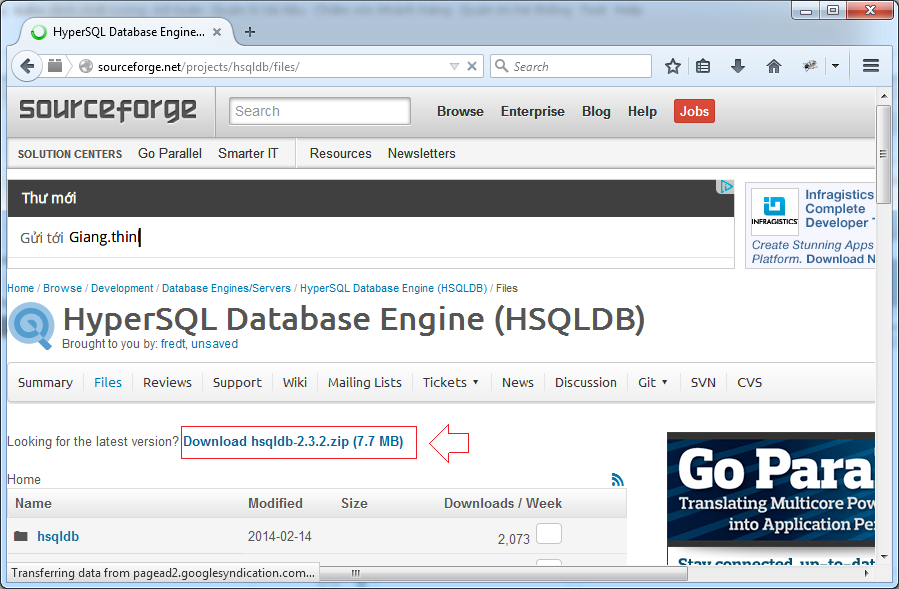This screenshot has width=899, height=589.
Task: Switch to the Reviews tab
Action: click(x=167, y=383)
